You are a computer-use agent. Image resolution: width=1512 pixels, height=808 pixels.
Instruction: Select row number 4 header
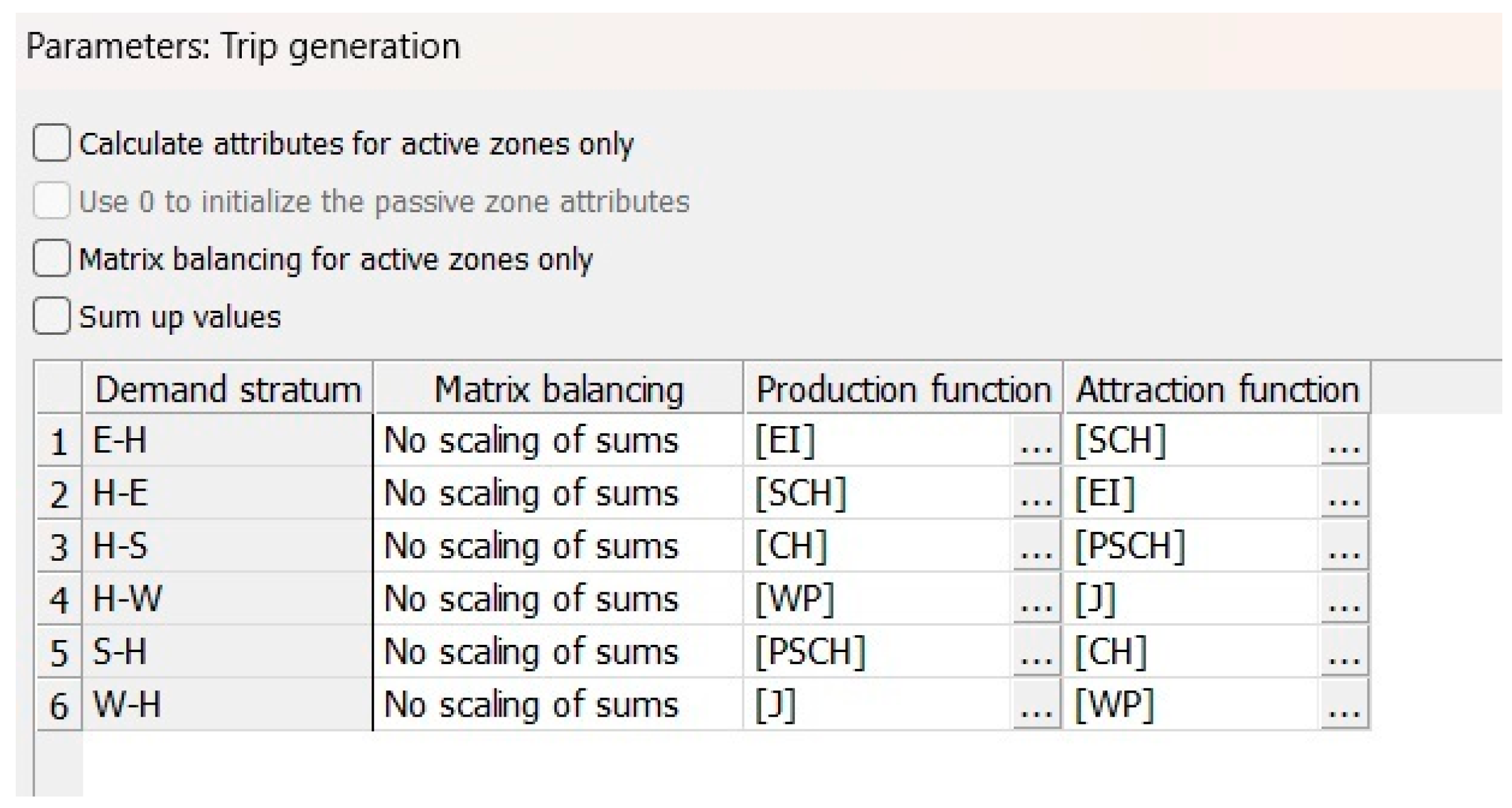[x=59, y=600]
